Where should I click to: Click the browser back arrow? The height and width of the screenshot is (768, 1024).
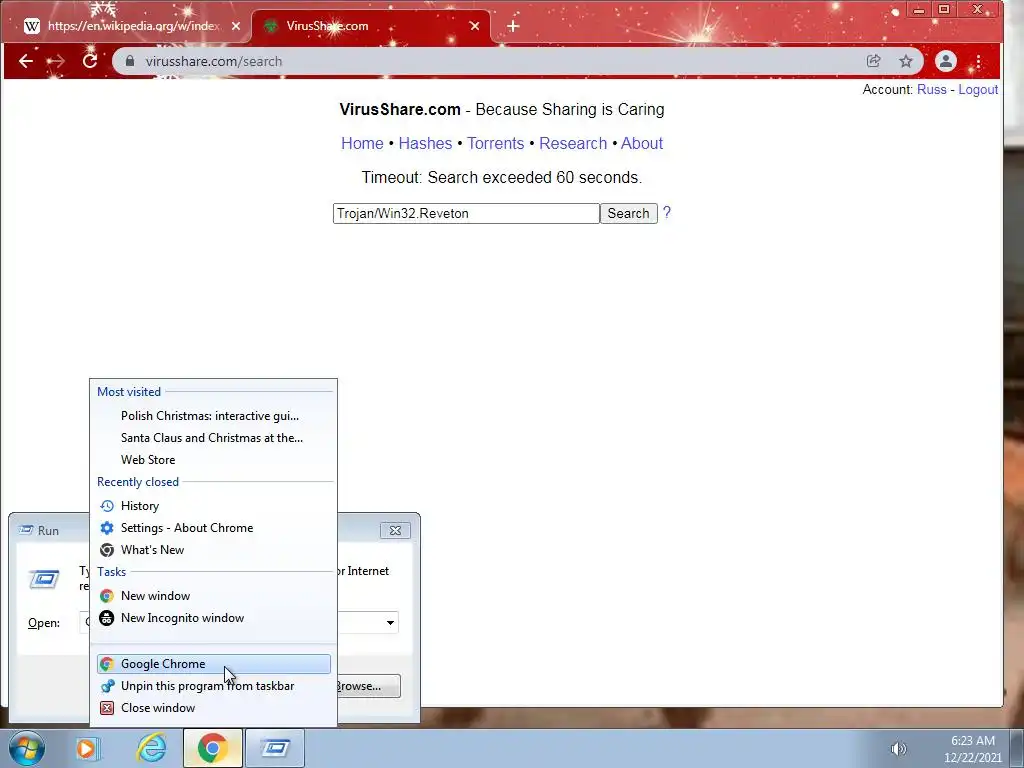(25, 61)
